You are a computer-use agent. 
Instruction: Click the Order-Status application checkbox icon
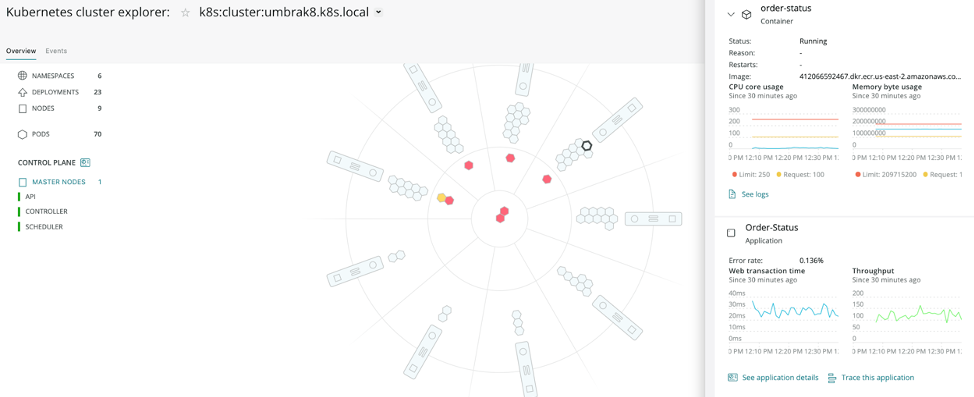[731, 233]
